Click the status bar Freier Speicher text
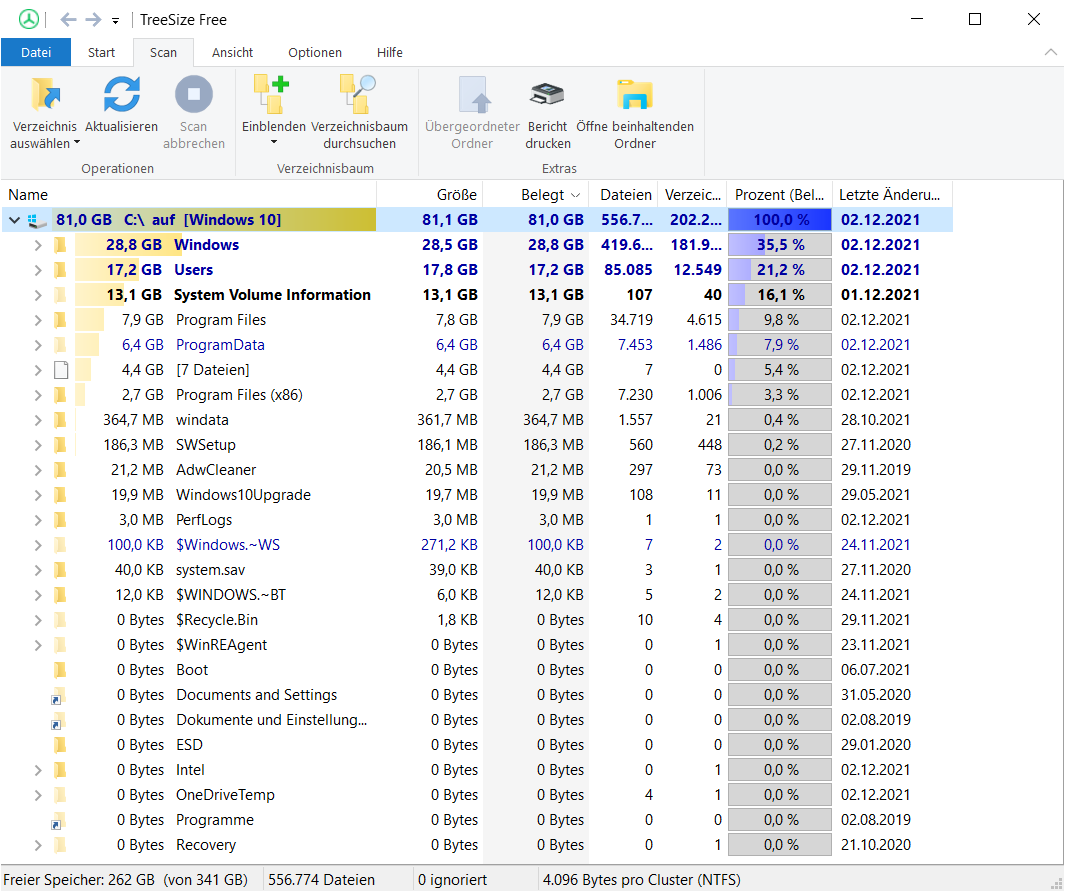Screen dimensions: 1065x892 126,880
